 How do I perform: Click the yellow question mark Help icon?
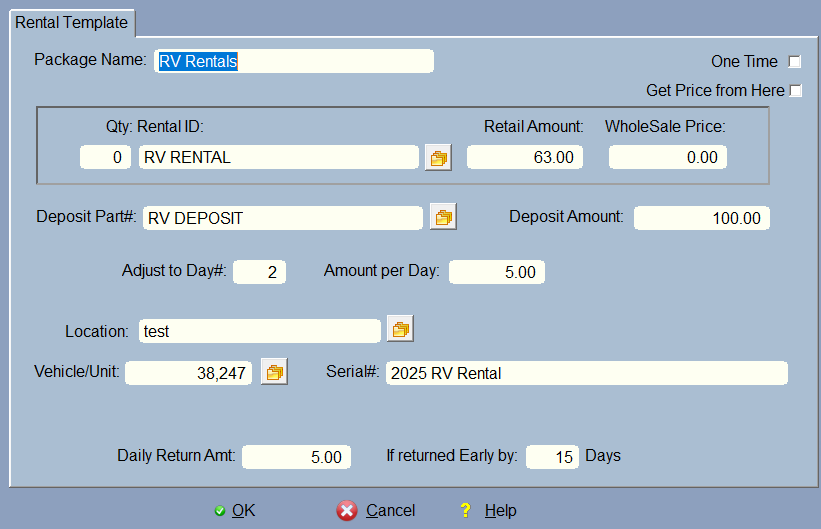point(465,510)
